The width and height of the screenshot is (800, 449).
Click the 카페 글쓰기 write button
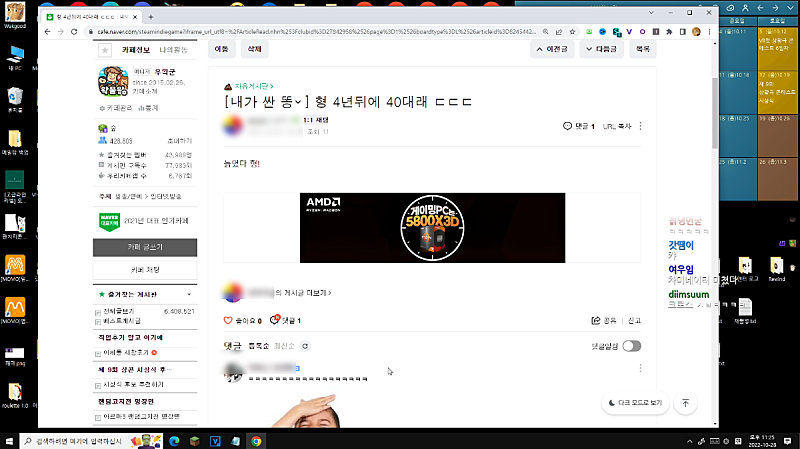click(145, 247)
